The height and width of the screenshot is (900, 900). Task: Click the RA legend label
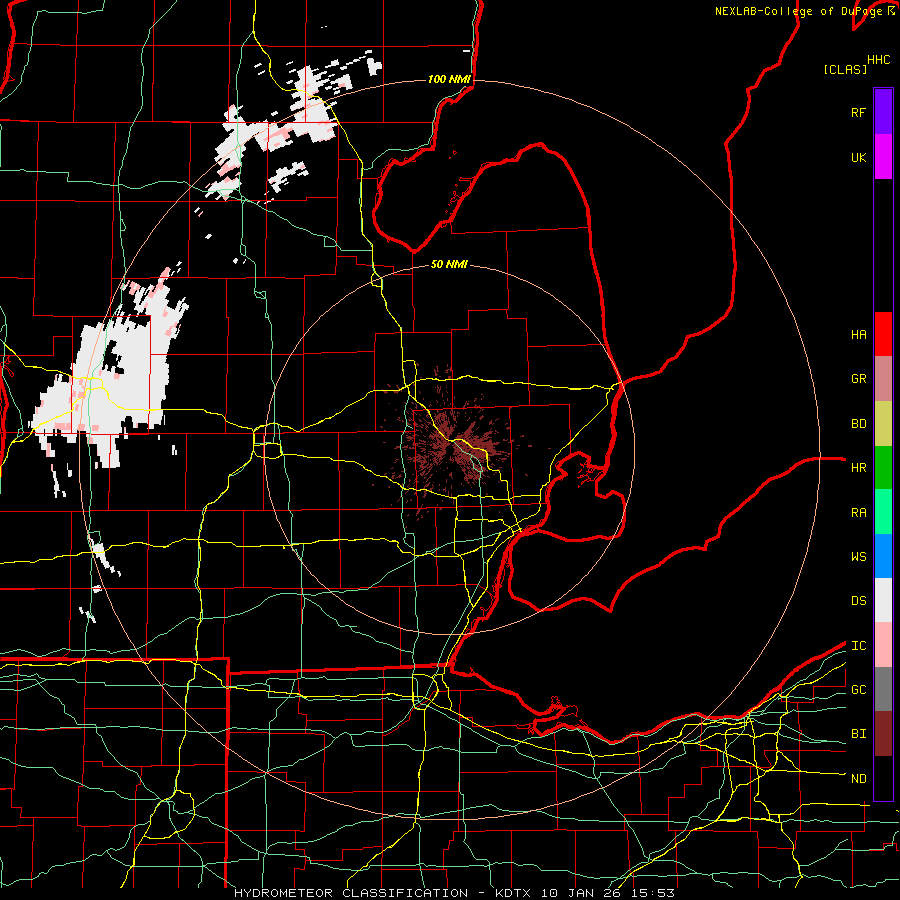pyautogui.click(x=859, y=513)
